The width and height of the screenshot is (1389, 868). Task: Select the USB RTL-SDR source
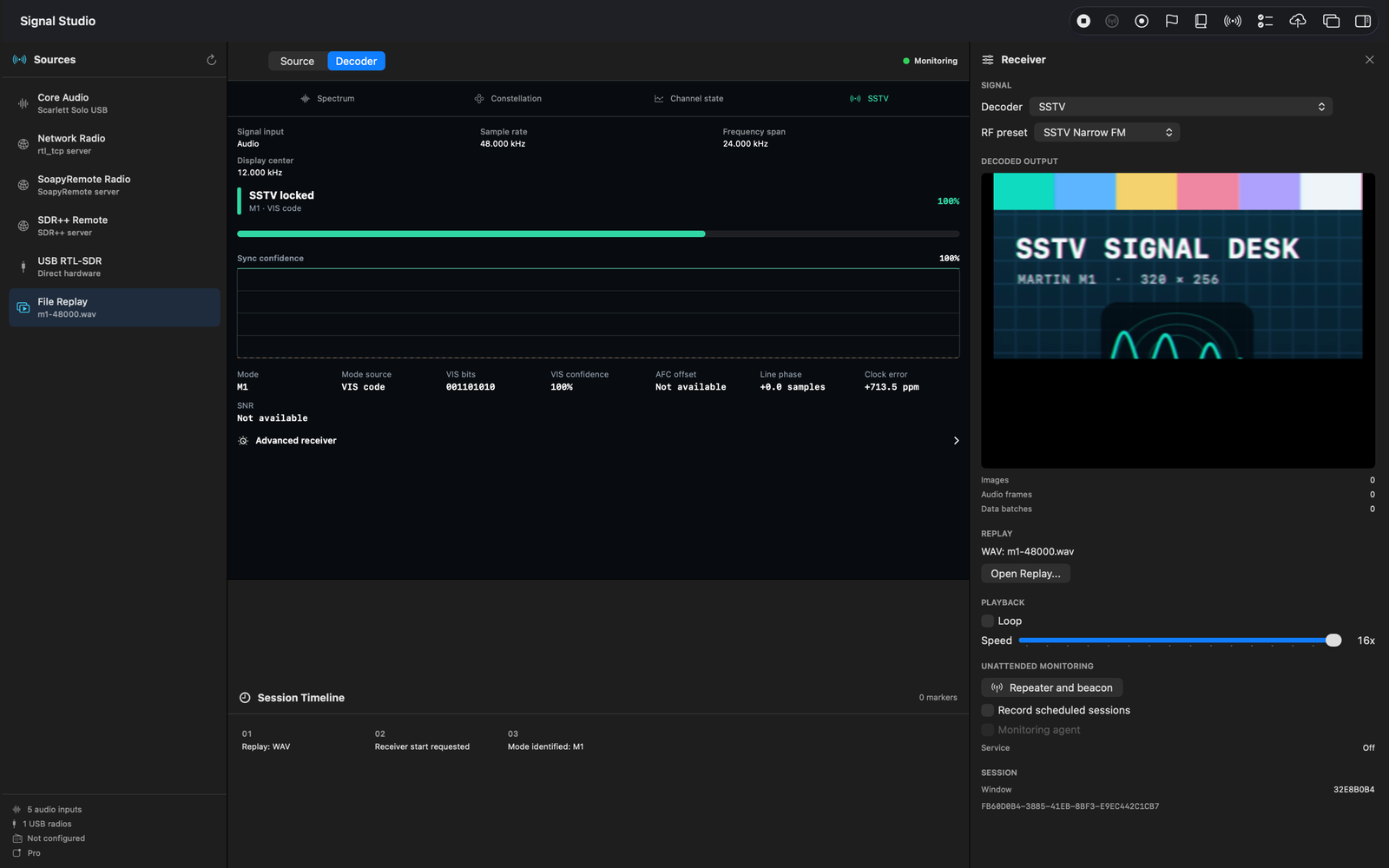point(114,266)
